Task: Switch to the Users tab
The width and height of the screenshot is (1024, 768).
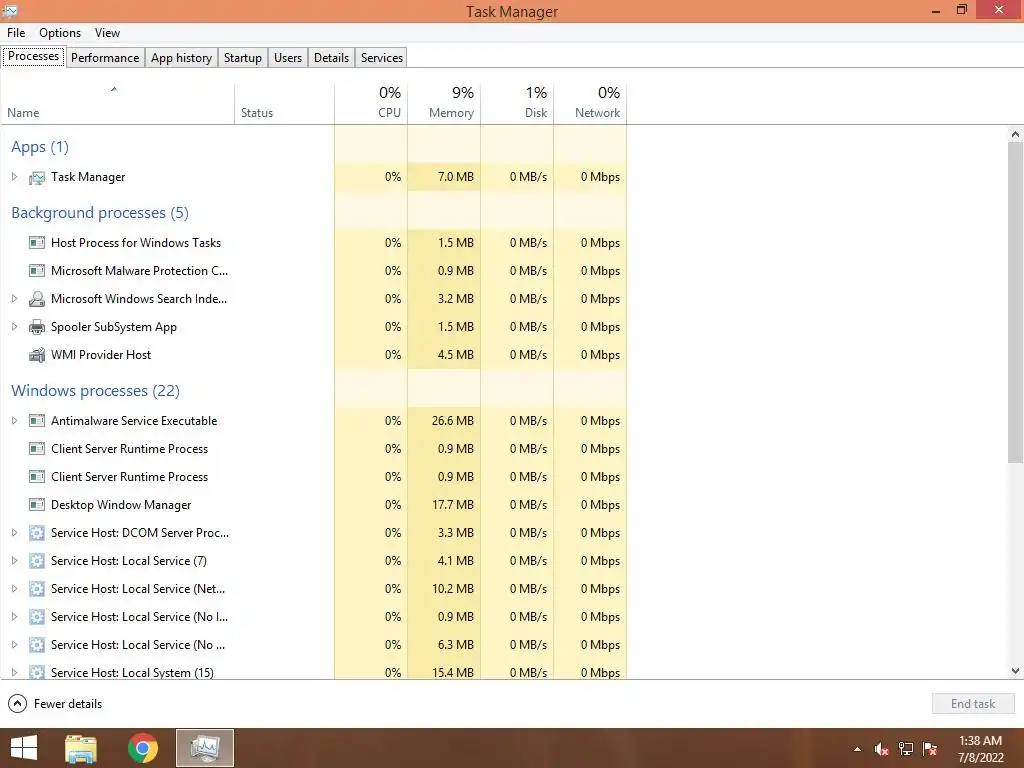Action: 288,57
